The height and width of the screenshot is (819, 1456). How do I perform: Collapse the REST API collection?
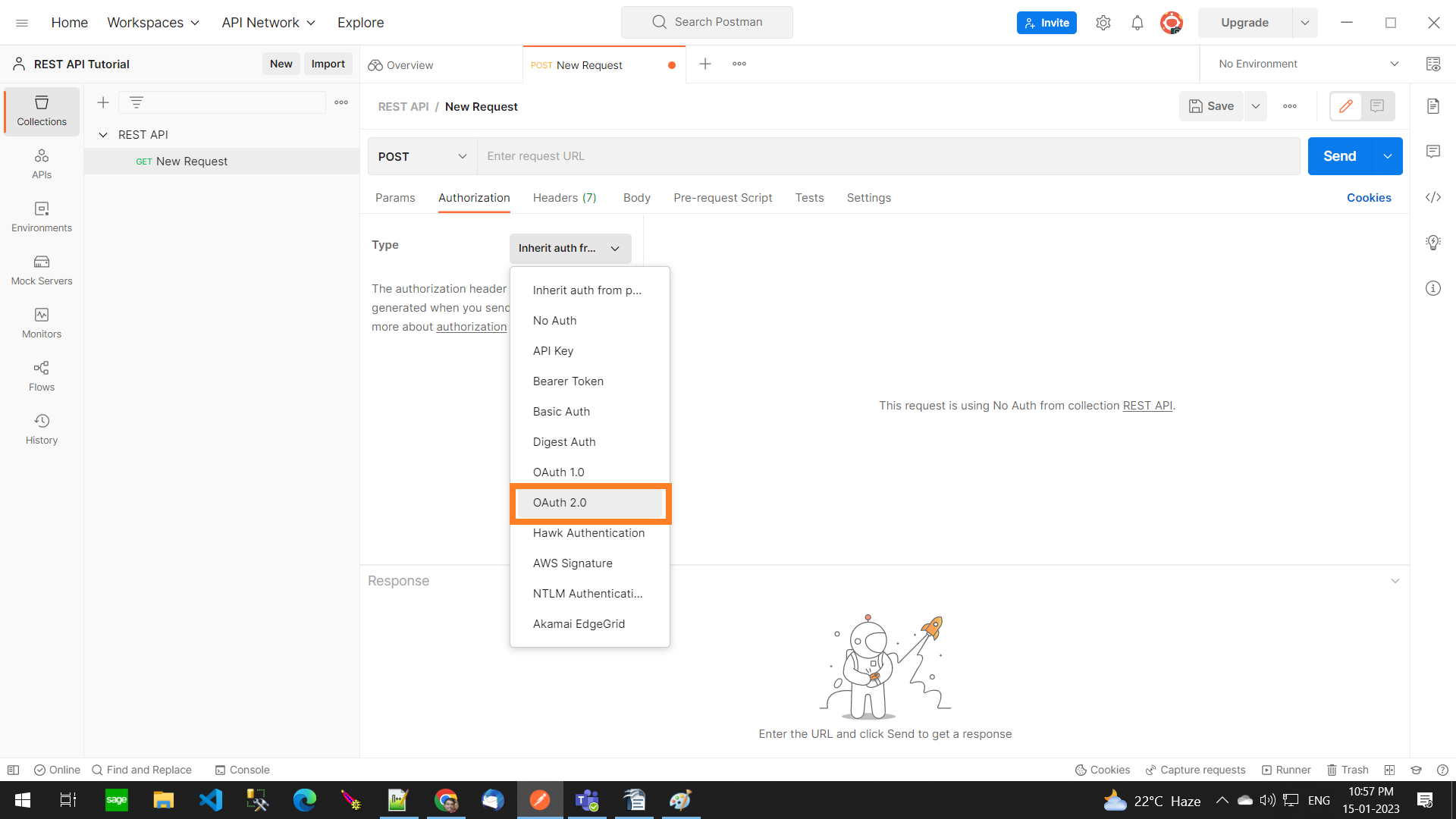point(103,134)
